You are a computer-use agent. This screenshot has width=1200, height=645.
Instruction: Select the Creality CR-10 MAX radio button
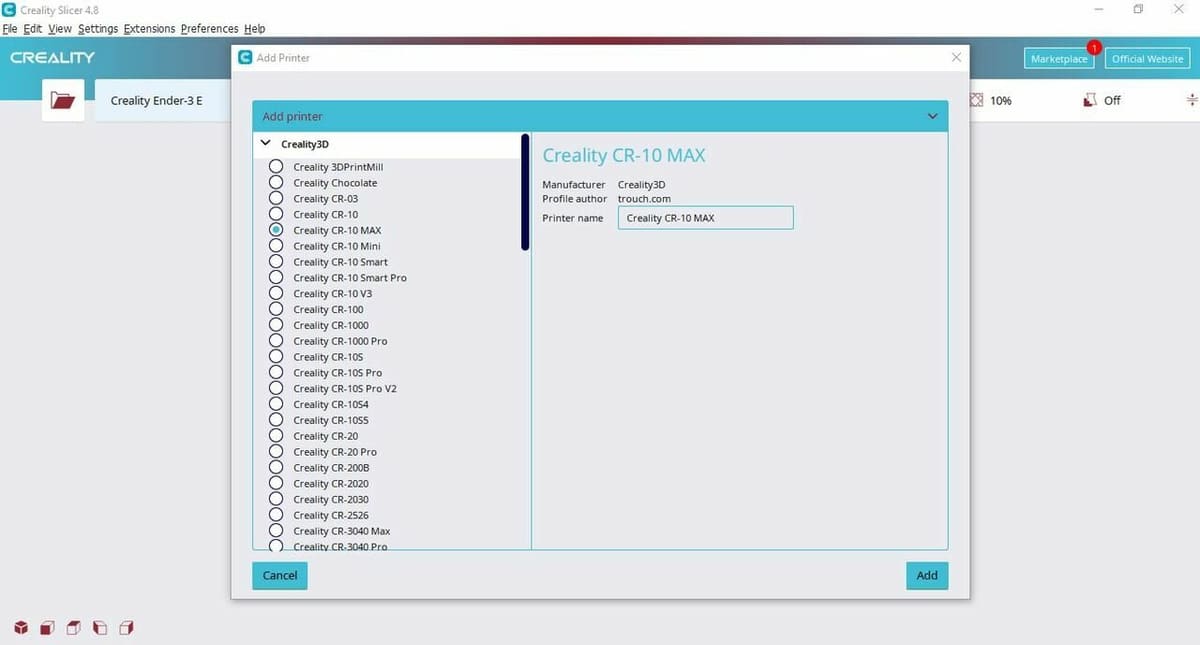tap(276, 230)
